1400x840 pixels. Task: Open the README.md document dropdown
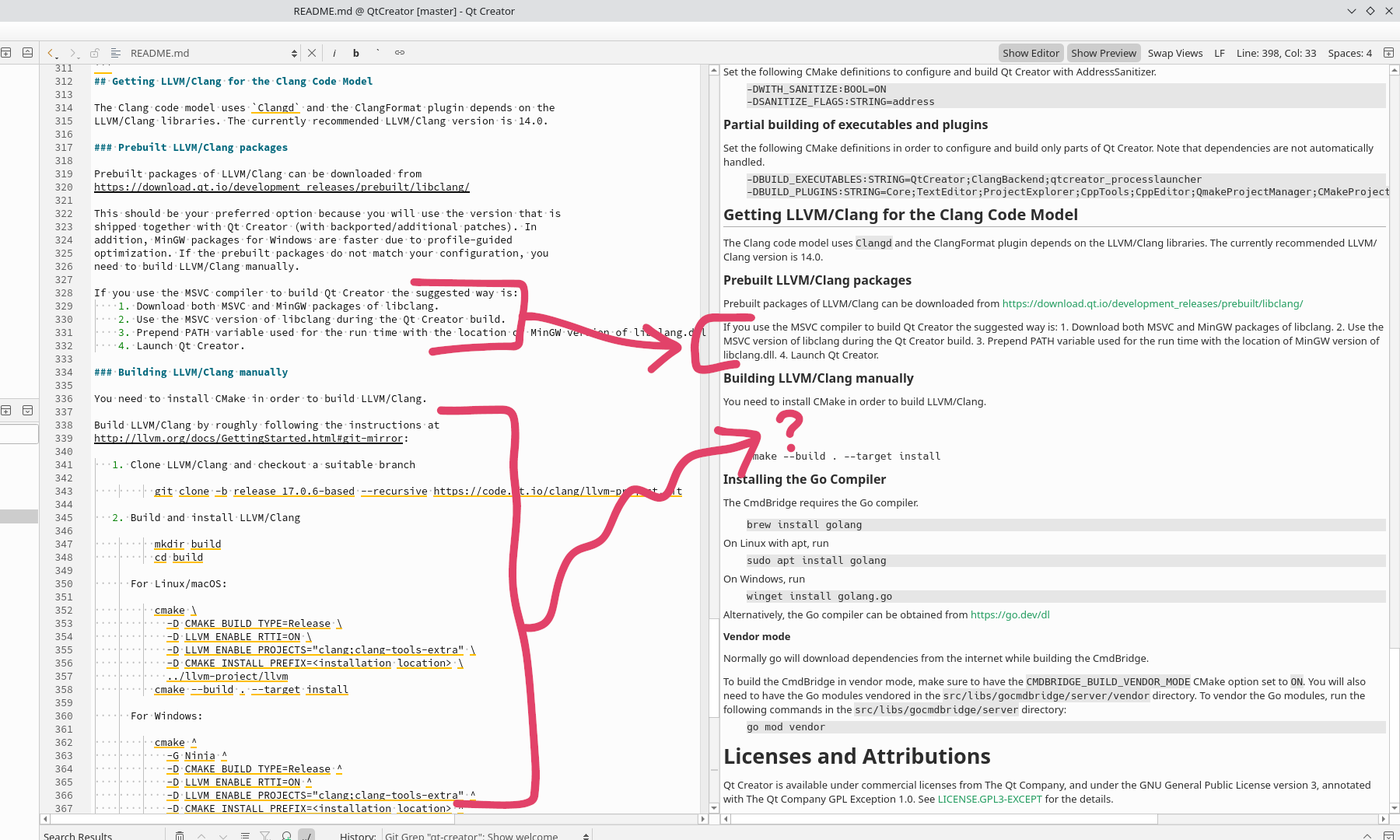[294, 53]
